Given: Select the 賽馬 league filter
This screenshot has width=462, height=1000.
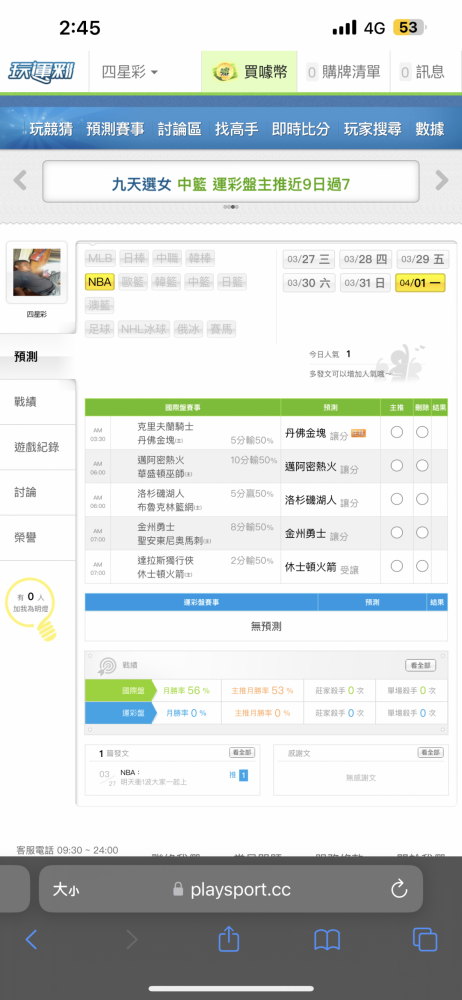Looking at the screenshot, I should (x=223, y=329).
